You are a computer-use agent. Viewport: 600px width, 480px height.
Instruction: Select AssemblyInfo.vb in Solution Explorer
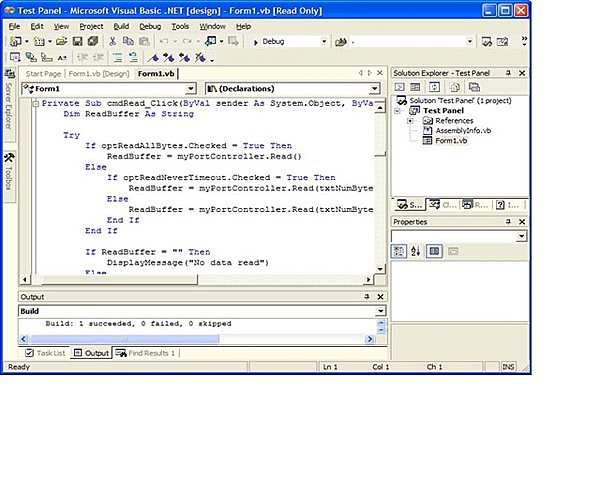click(463, 131)
